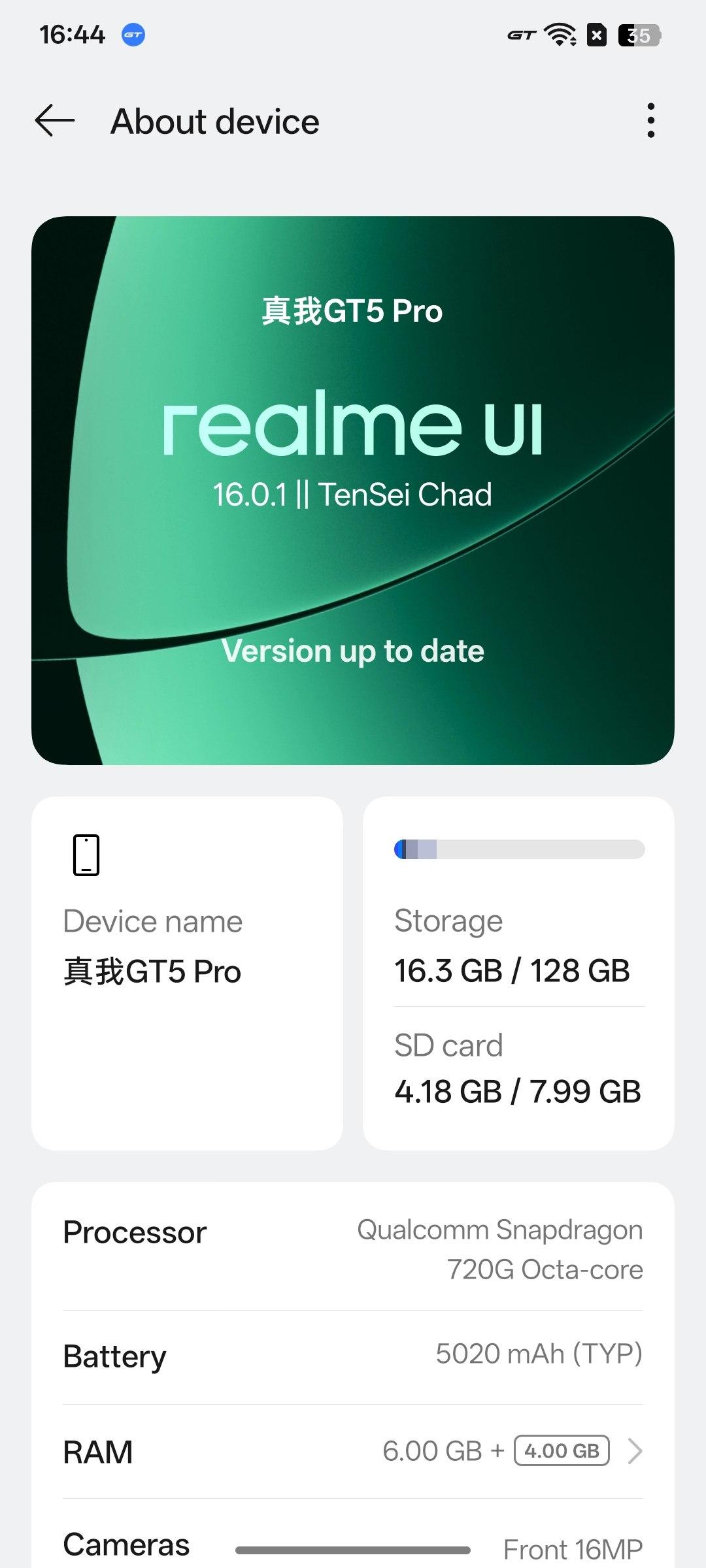Viewport: 706px width, 1568px height.
Task: Tap the phone icon in Device name card
Action: coord(86,855)
